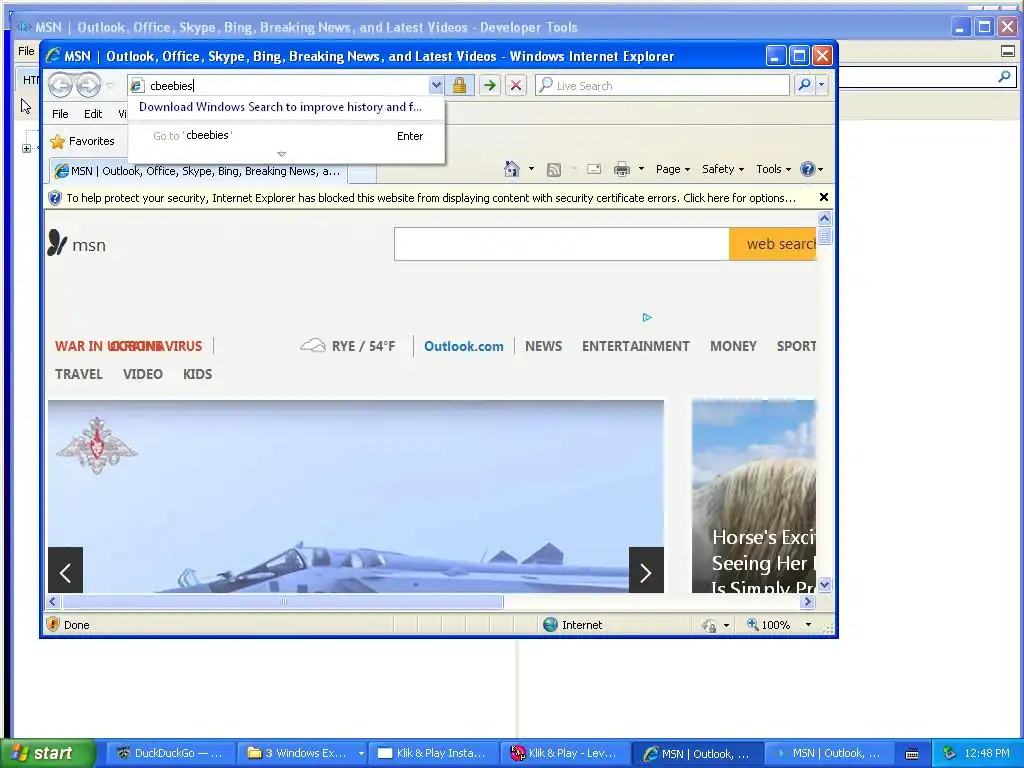Expand the autocomplete list chevron
Image resolution: width=1024 pixels, height=768 pixels.
281,154
